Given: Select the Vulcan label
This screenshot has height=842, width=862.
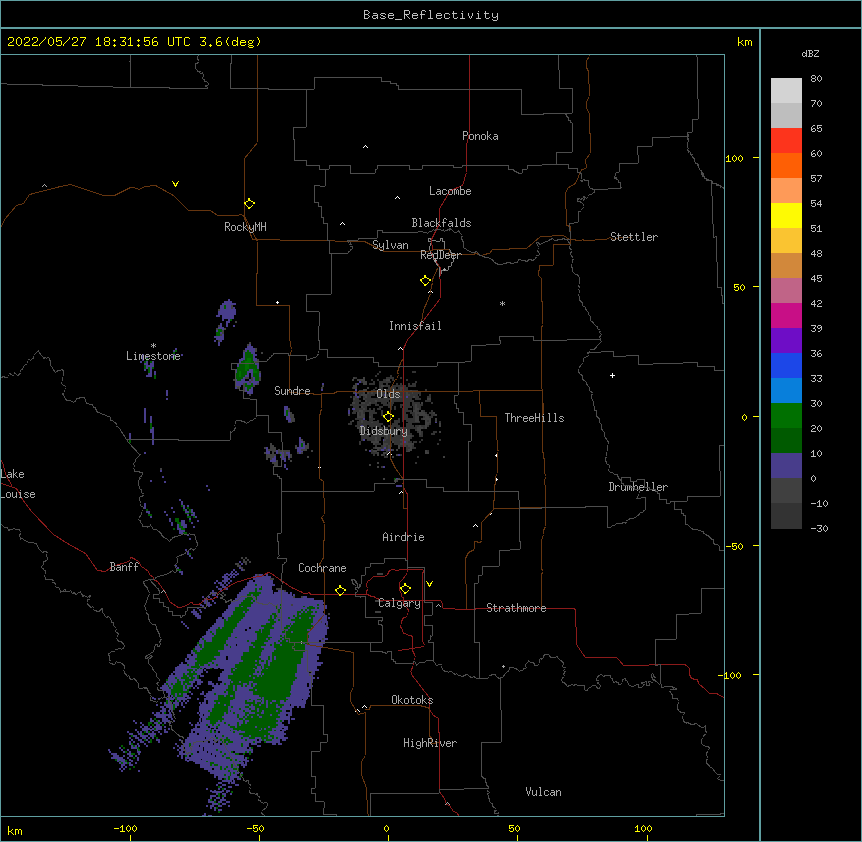Looking at the screenshot, I should tap(543, 792).
